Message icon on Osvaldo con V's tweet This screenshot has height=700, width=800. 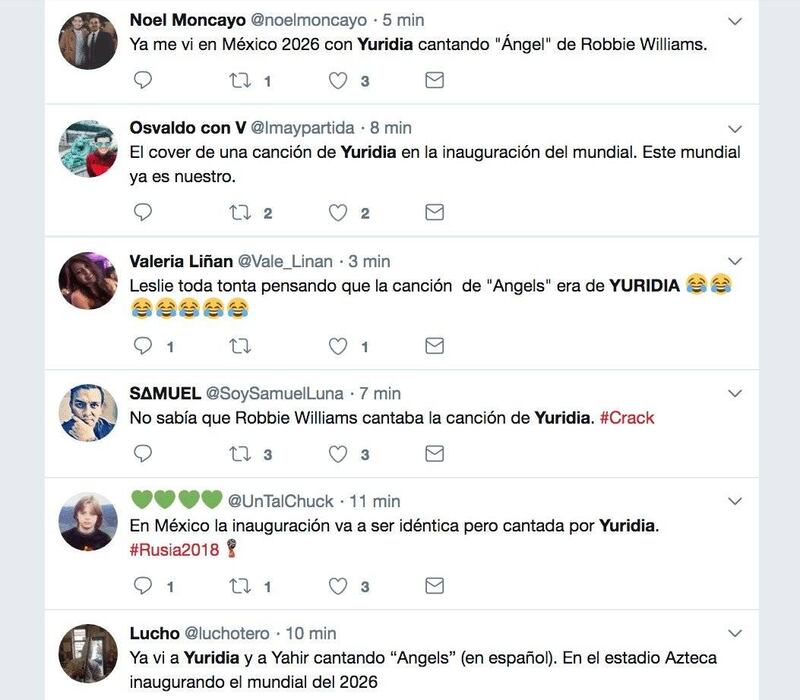click(x=434, y=212)
